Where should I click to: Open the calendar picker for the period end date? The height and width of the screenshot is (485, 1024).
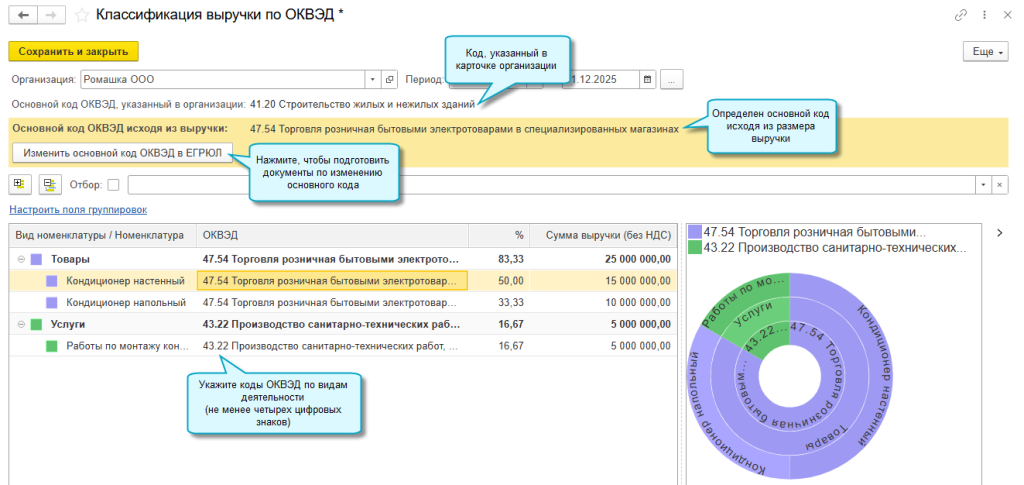tap(648, 79)
